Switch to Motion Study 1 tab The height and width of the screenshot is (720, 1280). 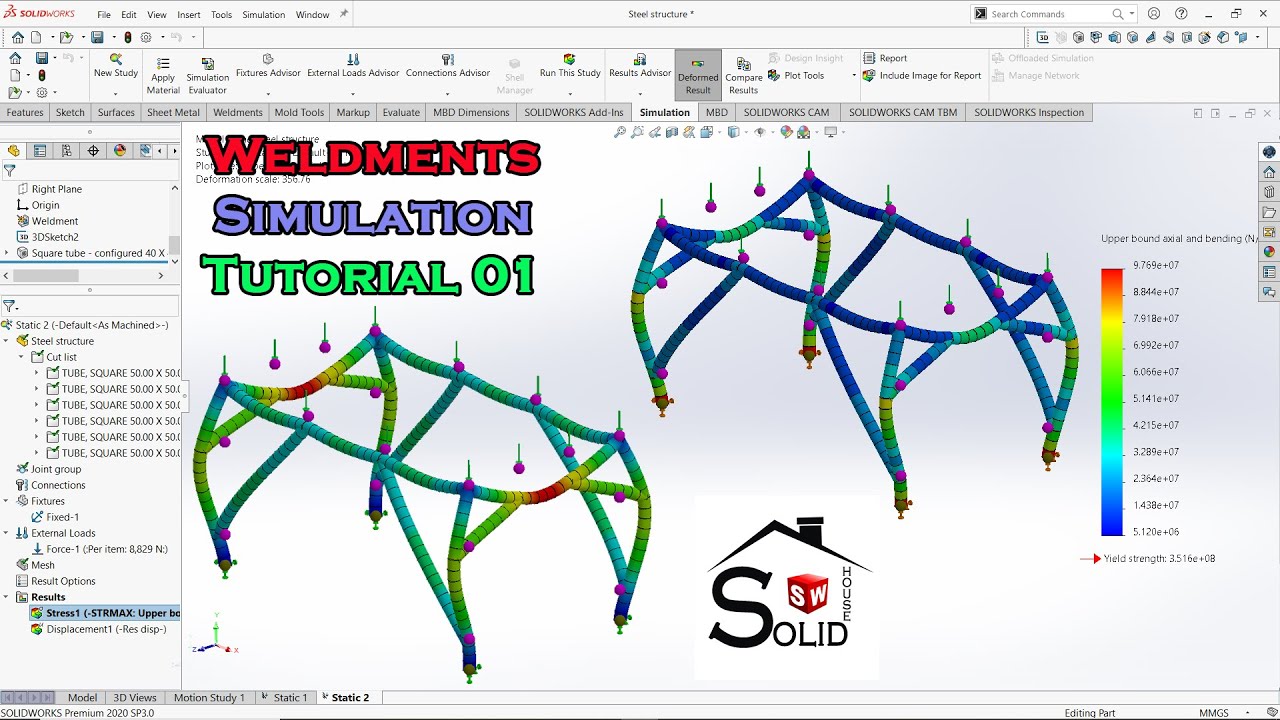tap(209, 697)
